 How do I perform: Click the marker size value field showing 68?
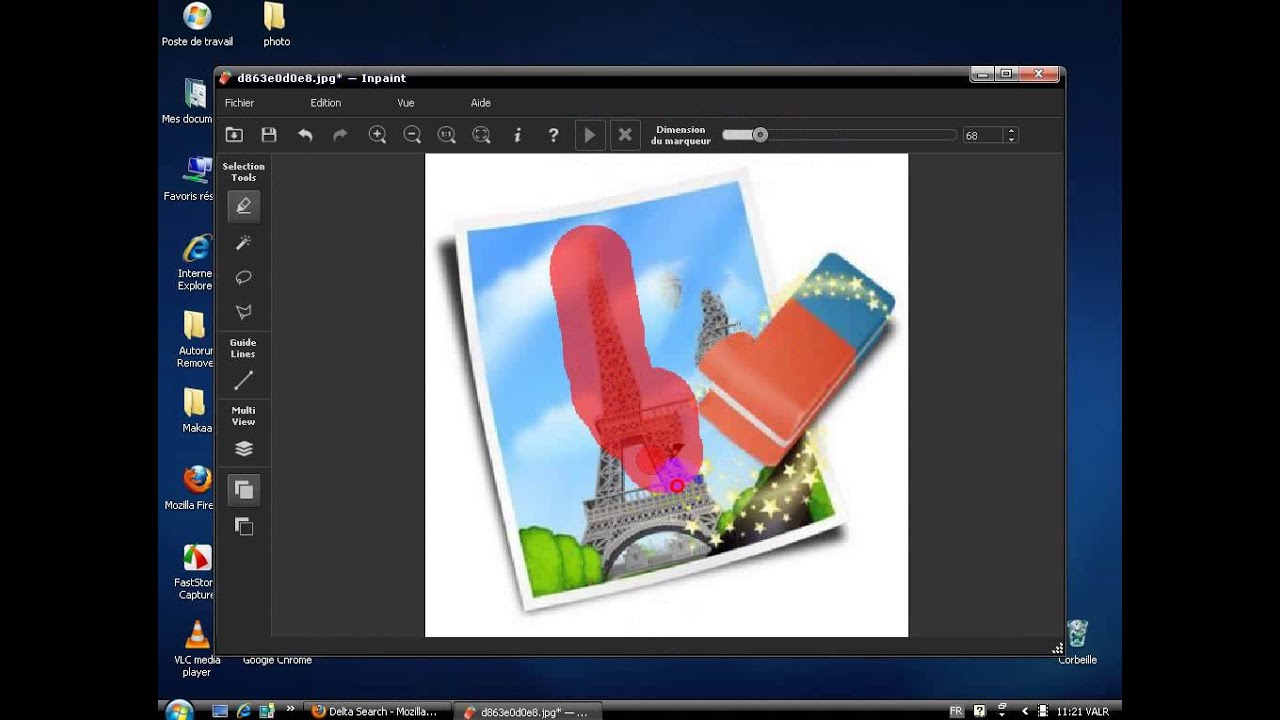[982, 136]
